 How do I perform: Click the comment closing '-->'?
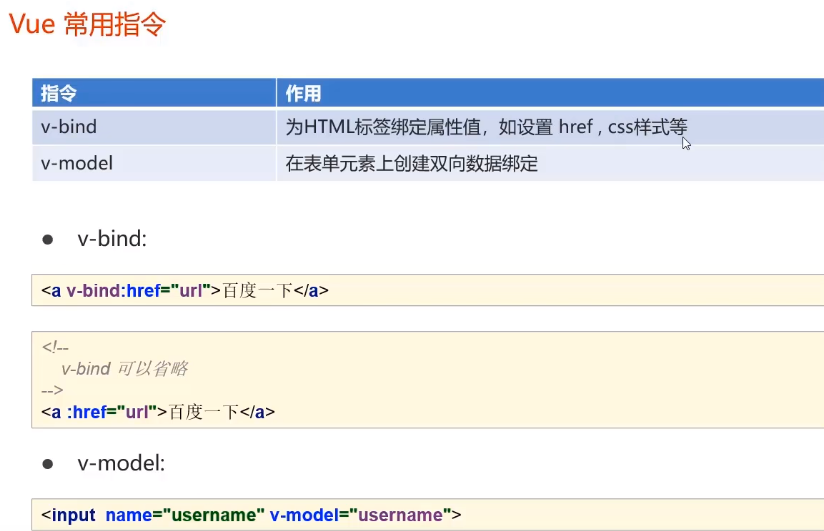tap(52, 390)
